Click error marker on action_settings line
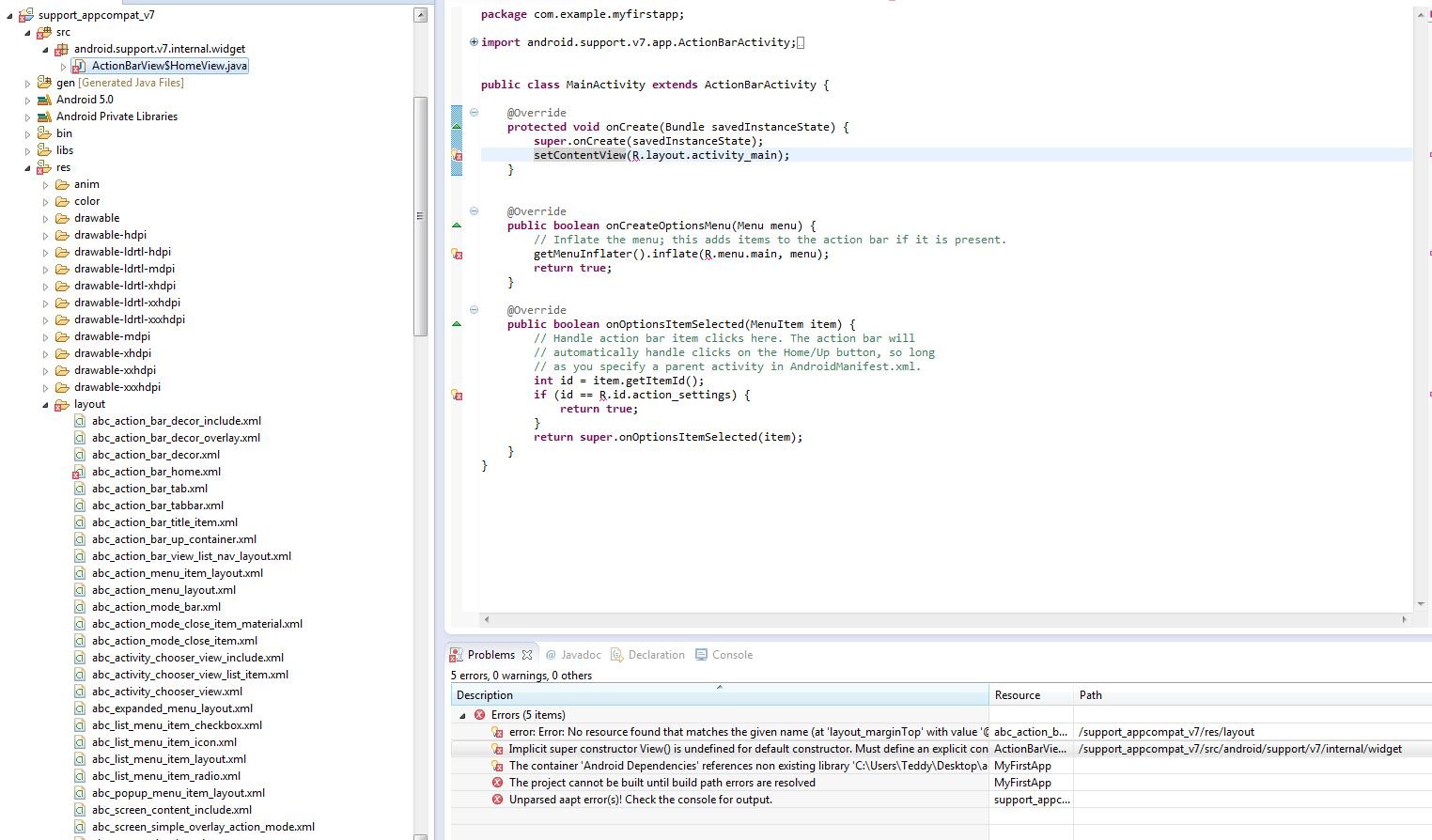1432x840 pixels. click(x=457, y=395)
